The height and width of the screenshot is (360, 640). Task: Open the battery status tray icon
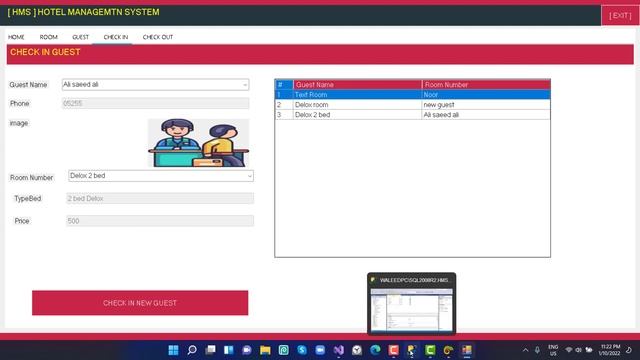(x=589, y=350)
